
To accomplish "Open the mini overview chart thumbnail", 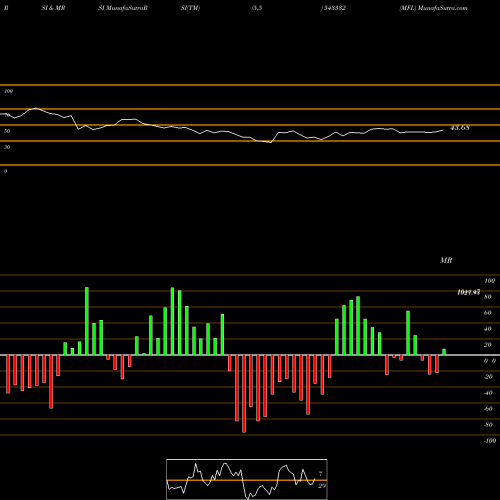I will (247, 479).
